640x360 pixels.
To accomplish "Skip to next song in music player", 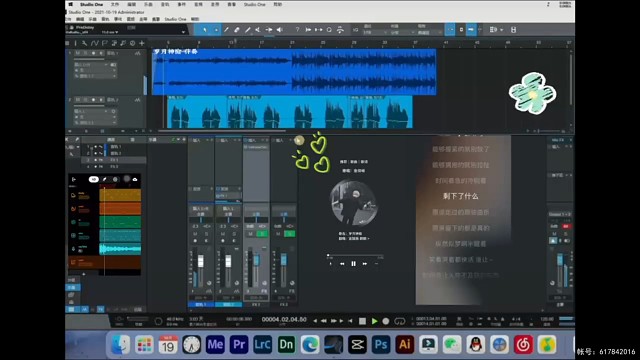I will tap(364, 264).
